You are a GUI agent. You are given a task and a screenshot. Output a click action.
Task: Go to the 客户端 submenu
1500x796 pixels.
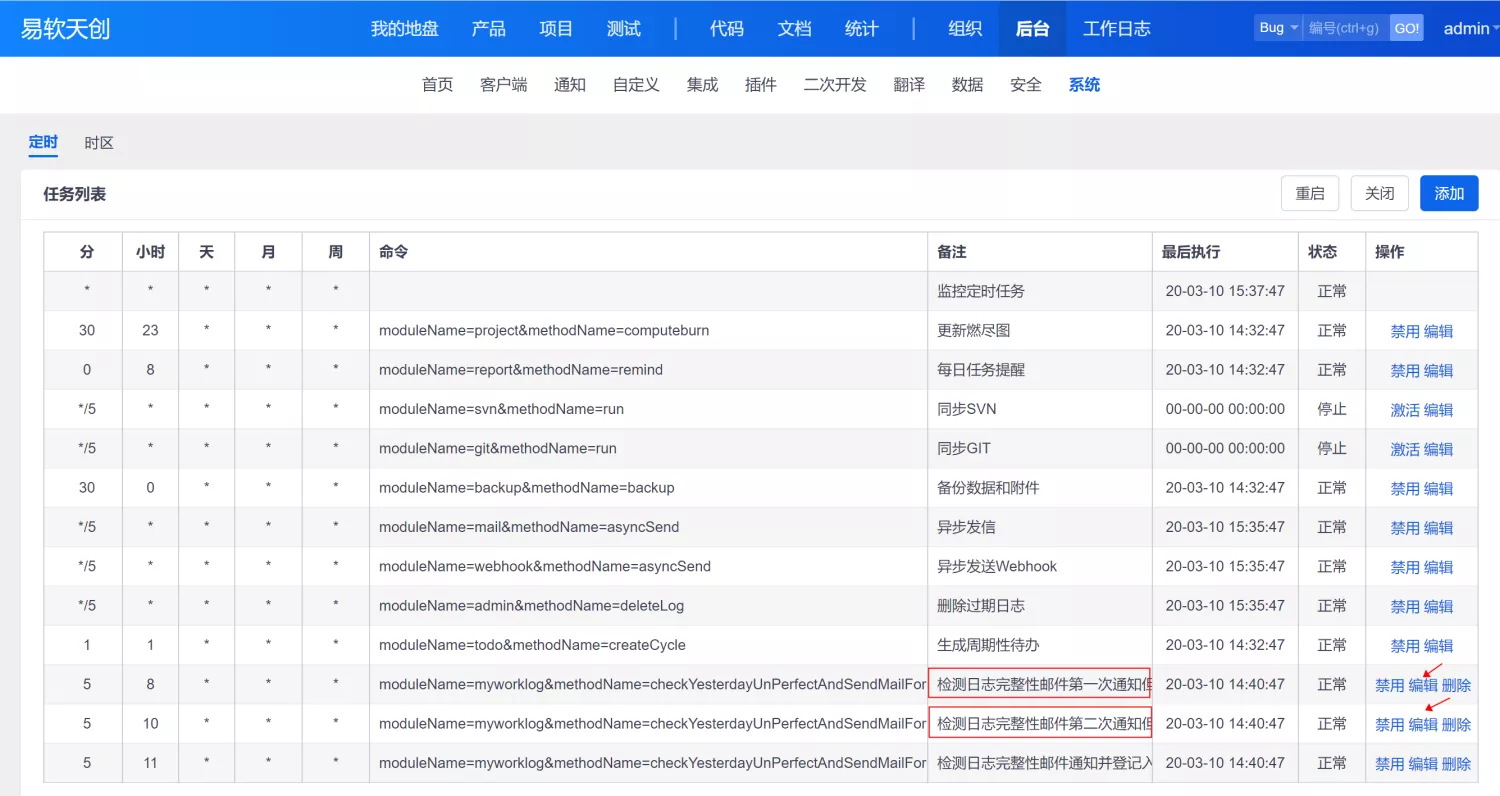504,85
